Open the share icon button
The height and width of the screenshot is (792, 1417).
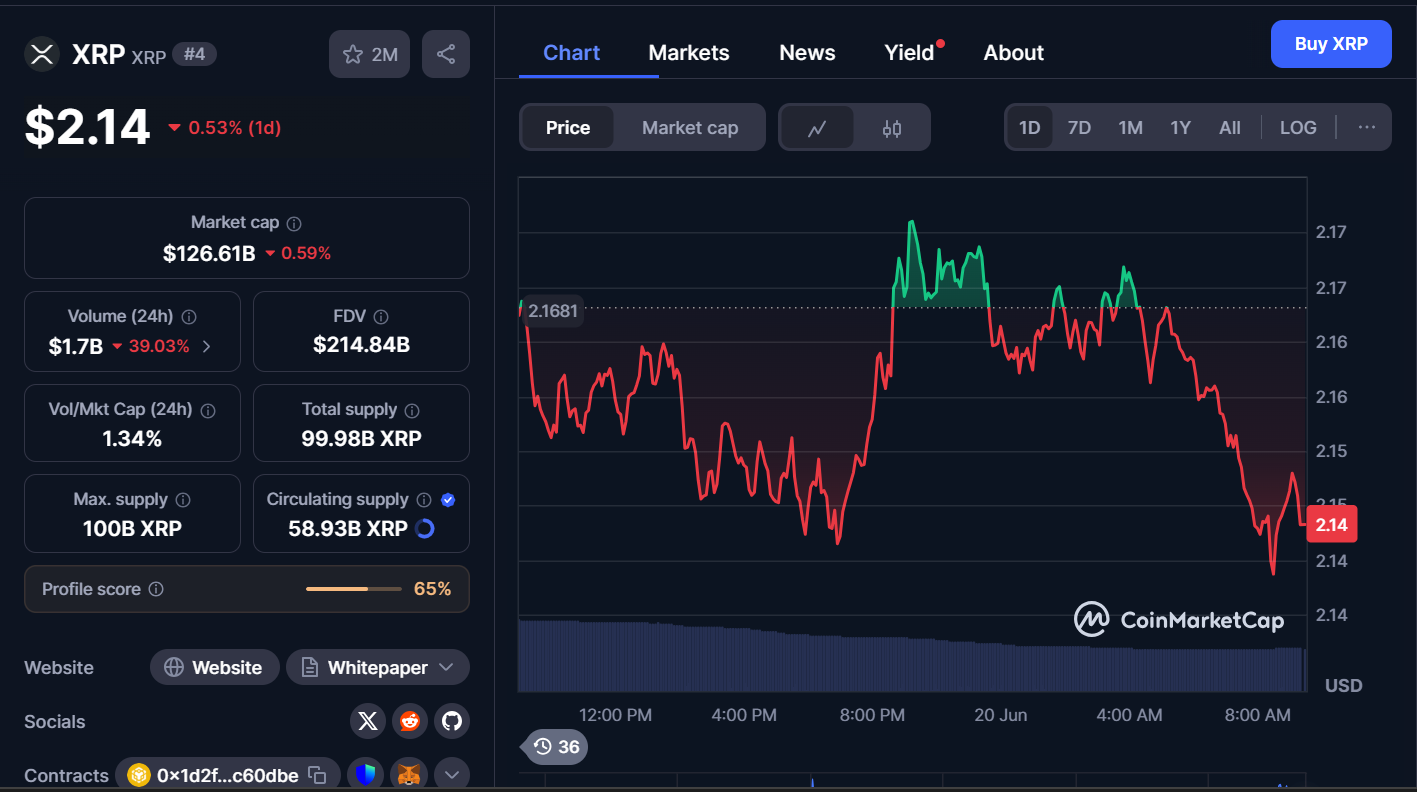click(x=446, y=54)
